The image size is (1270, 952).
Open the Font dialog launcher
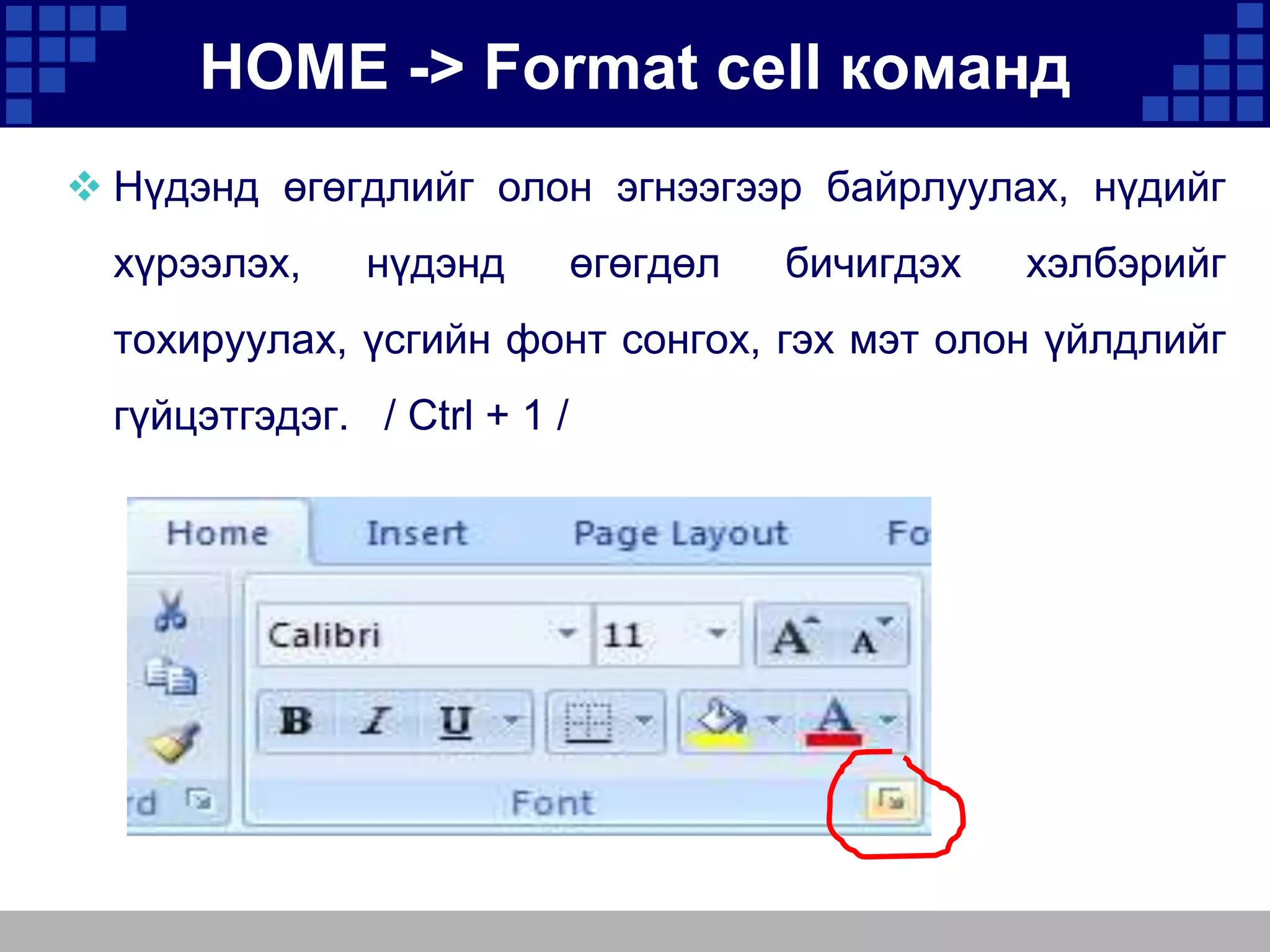click(891, 800)
